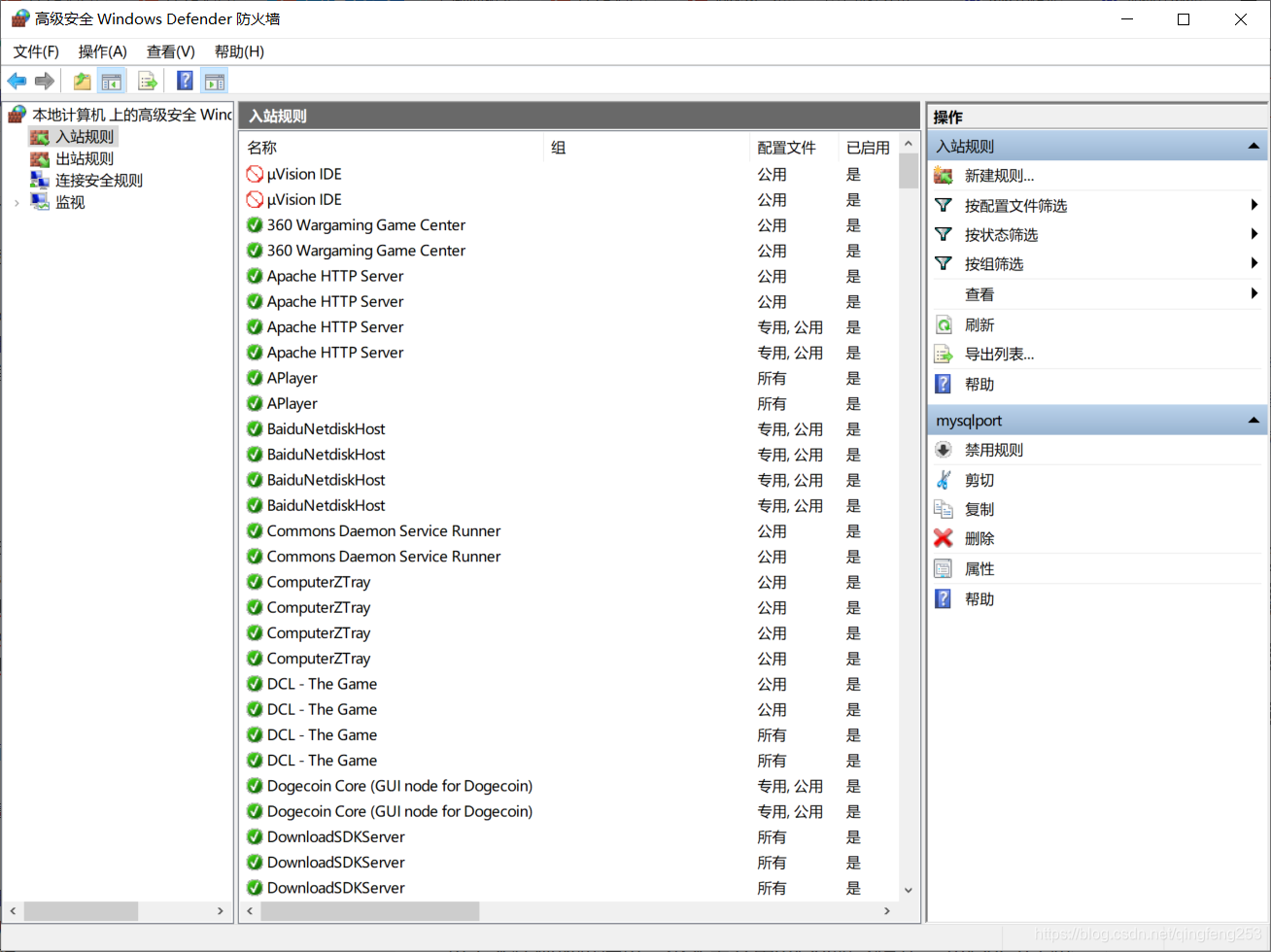Expand the 按状态筛选 submenu arrow

pyautogui.click(x=1254, y=234)
